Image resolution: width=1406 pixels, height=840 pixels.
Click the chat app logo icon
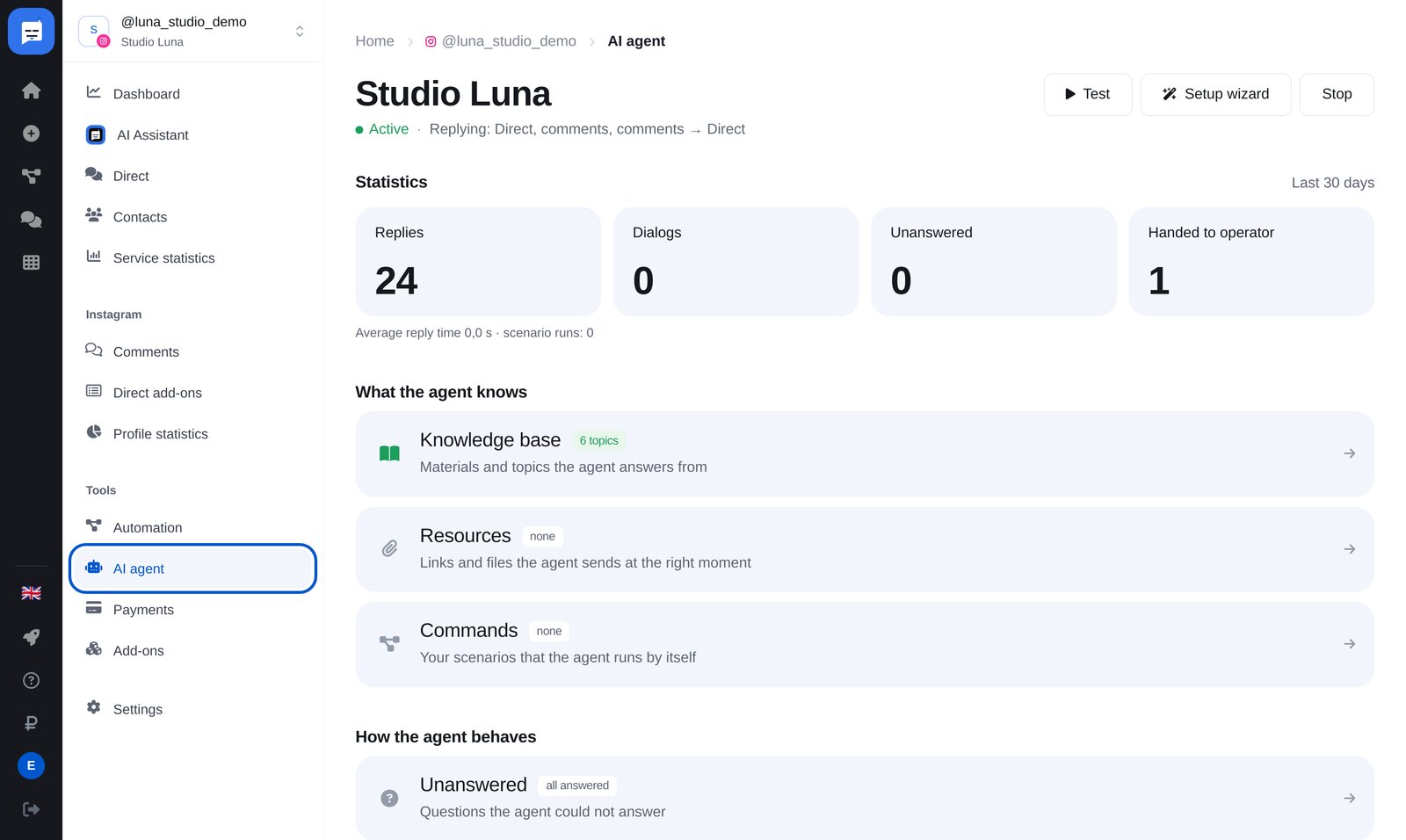31,32
